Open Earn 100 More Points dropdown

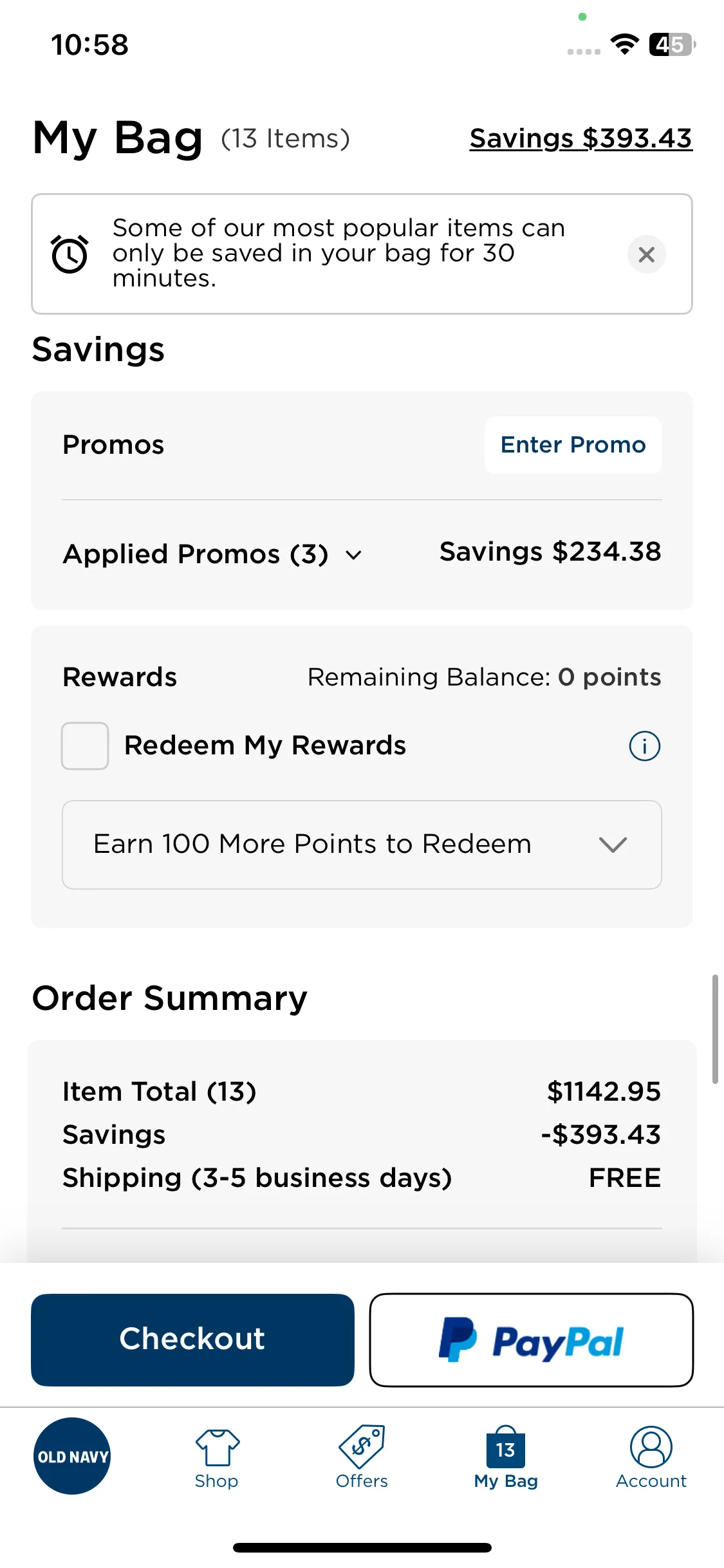click(x=362, y=845)
